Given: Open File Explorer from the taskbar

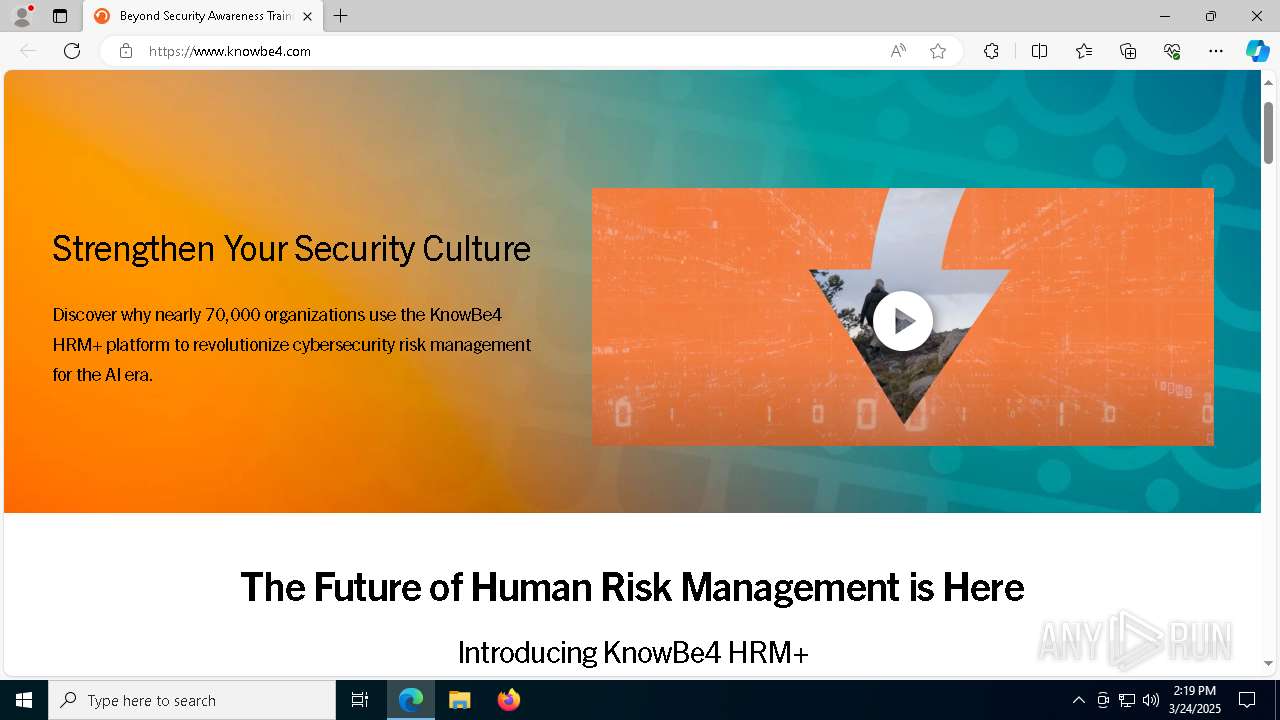Looking at the screenshot, I should click(459, 700).
